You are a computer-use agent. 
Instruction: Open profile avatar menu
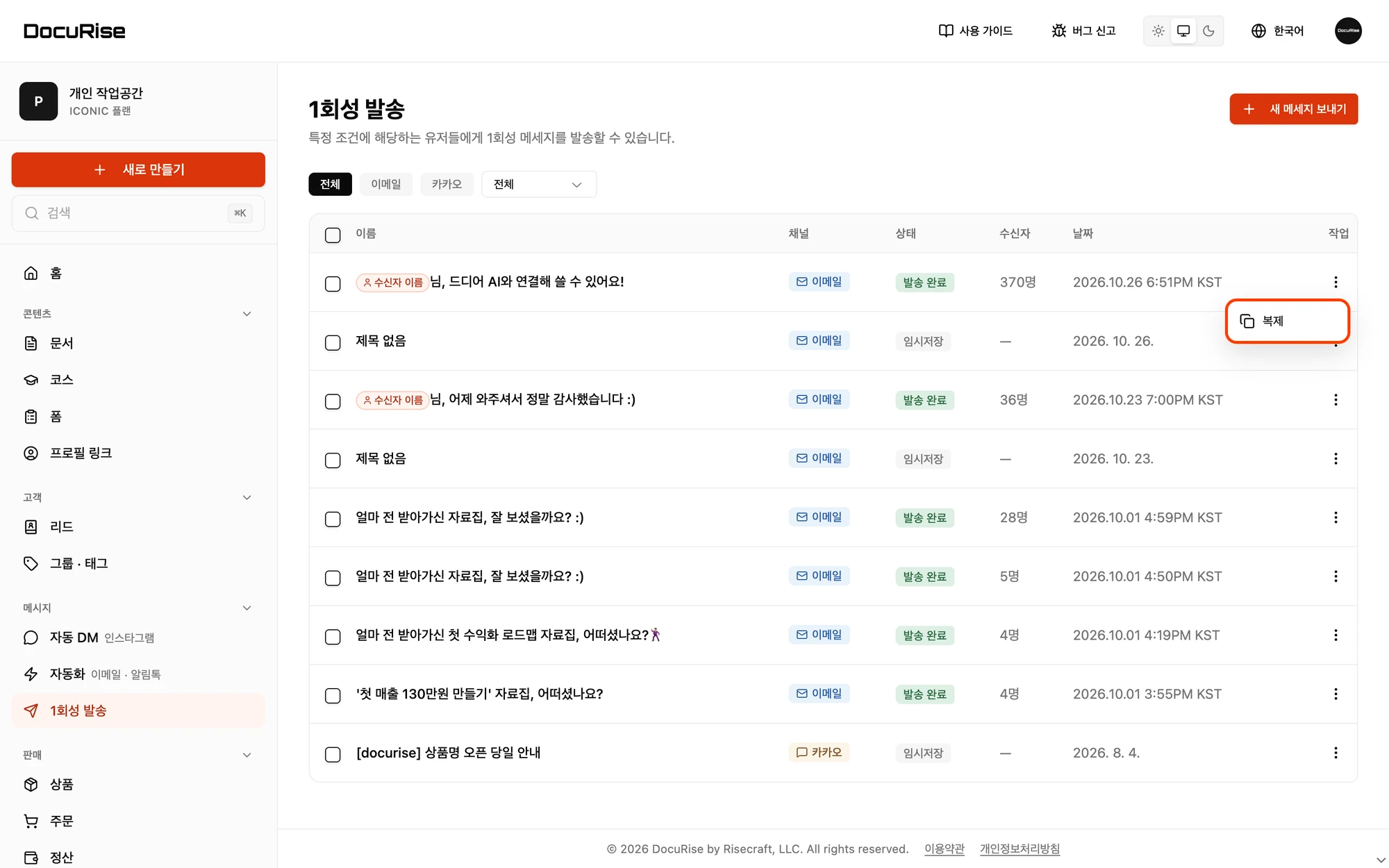[x=1348, y=31]
